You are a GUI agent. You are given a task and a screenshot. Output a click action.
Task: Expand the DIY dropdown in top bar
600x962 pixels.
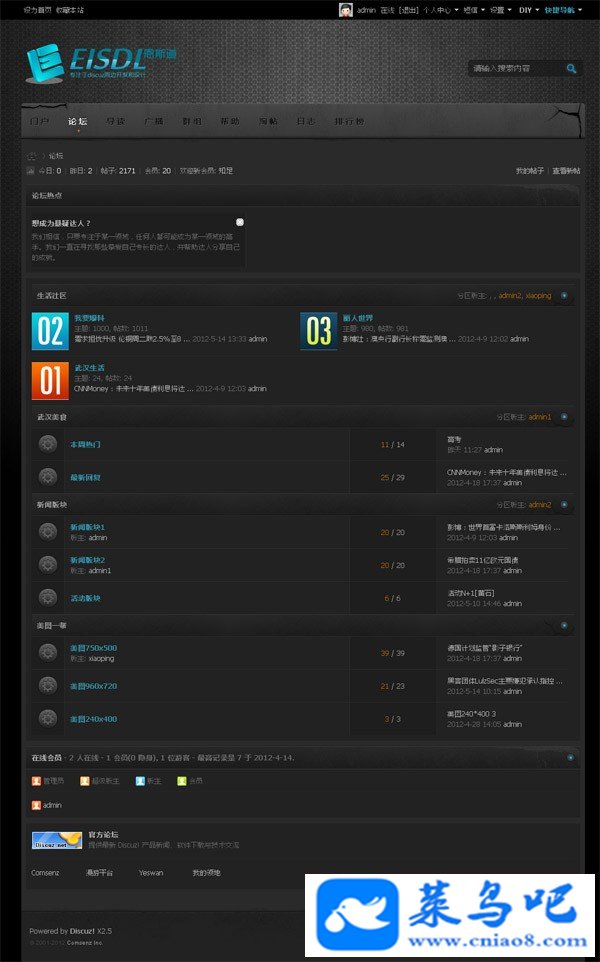point(529,10)
